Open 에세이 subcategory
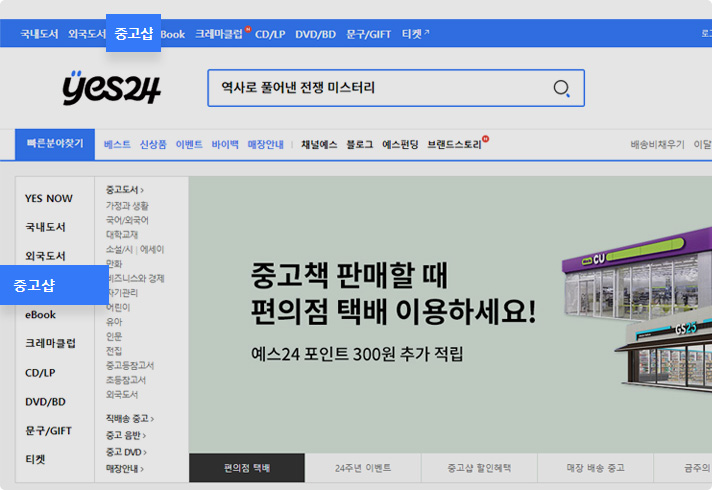The height and width of the screenshot is (490, 712). pyautogui.click(x=152, y=249)
